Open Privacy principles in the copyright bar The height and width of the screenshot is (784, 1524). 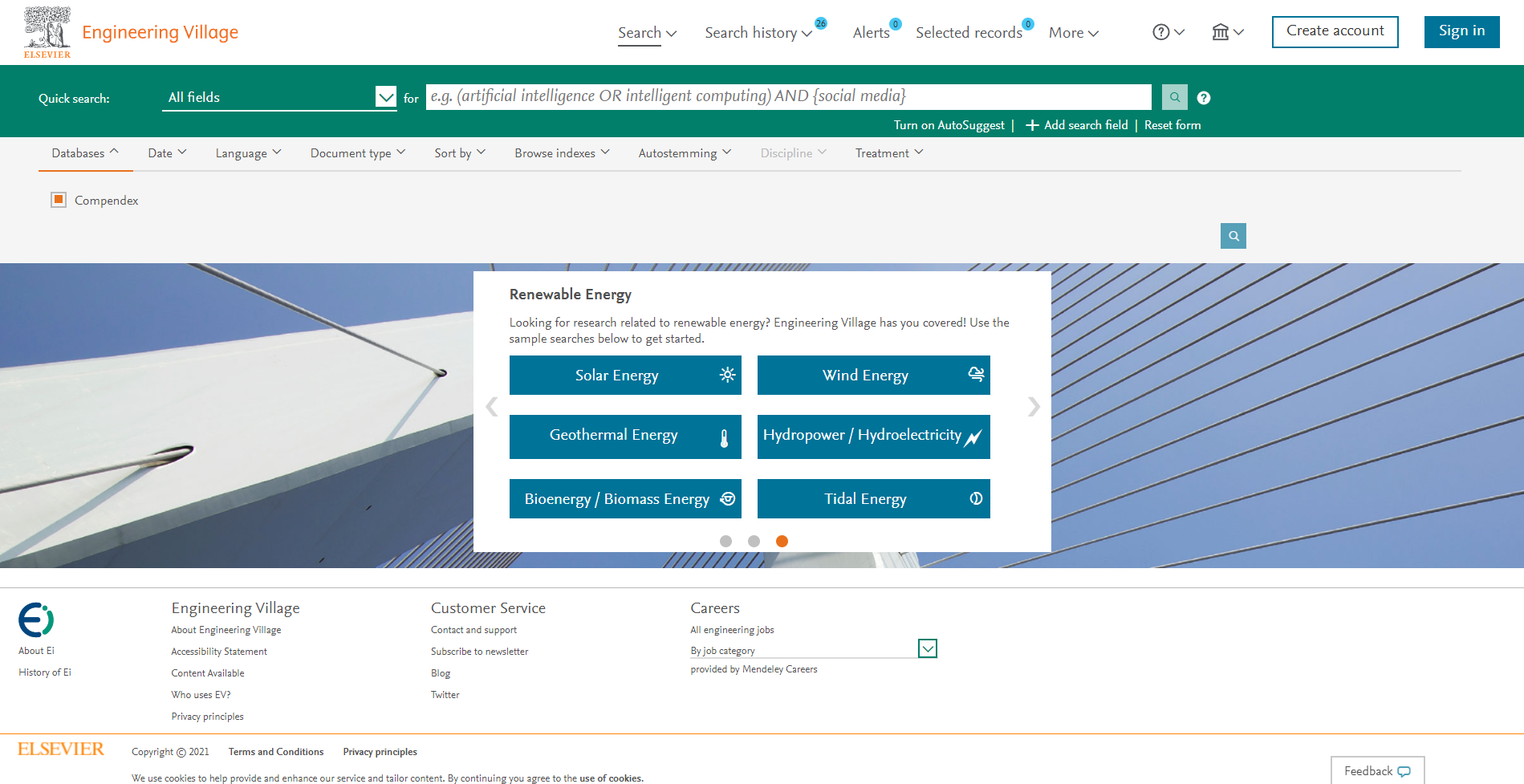pyautogui.click(x=380, y=752)
